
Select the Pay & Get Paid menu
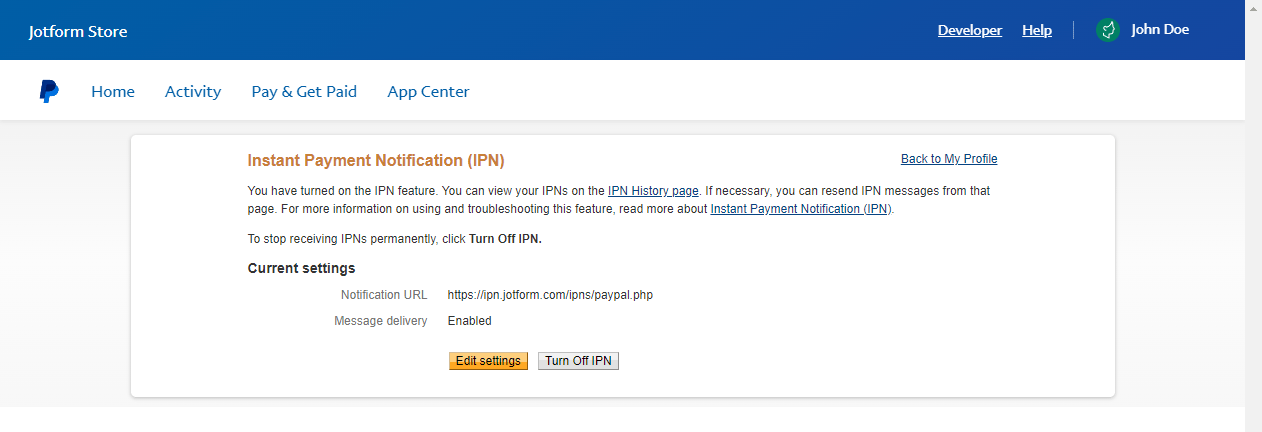pyautogui.click(x=304, y=92)
